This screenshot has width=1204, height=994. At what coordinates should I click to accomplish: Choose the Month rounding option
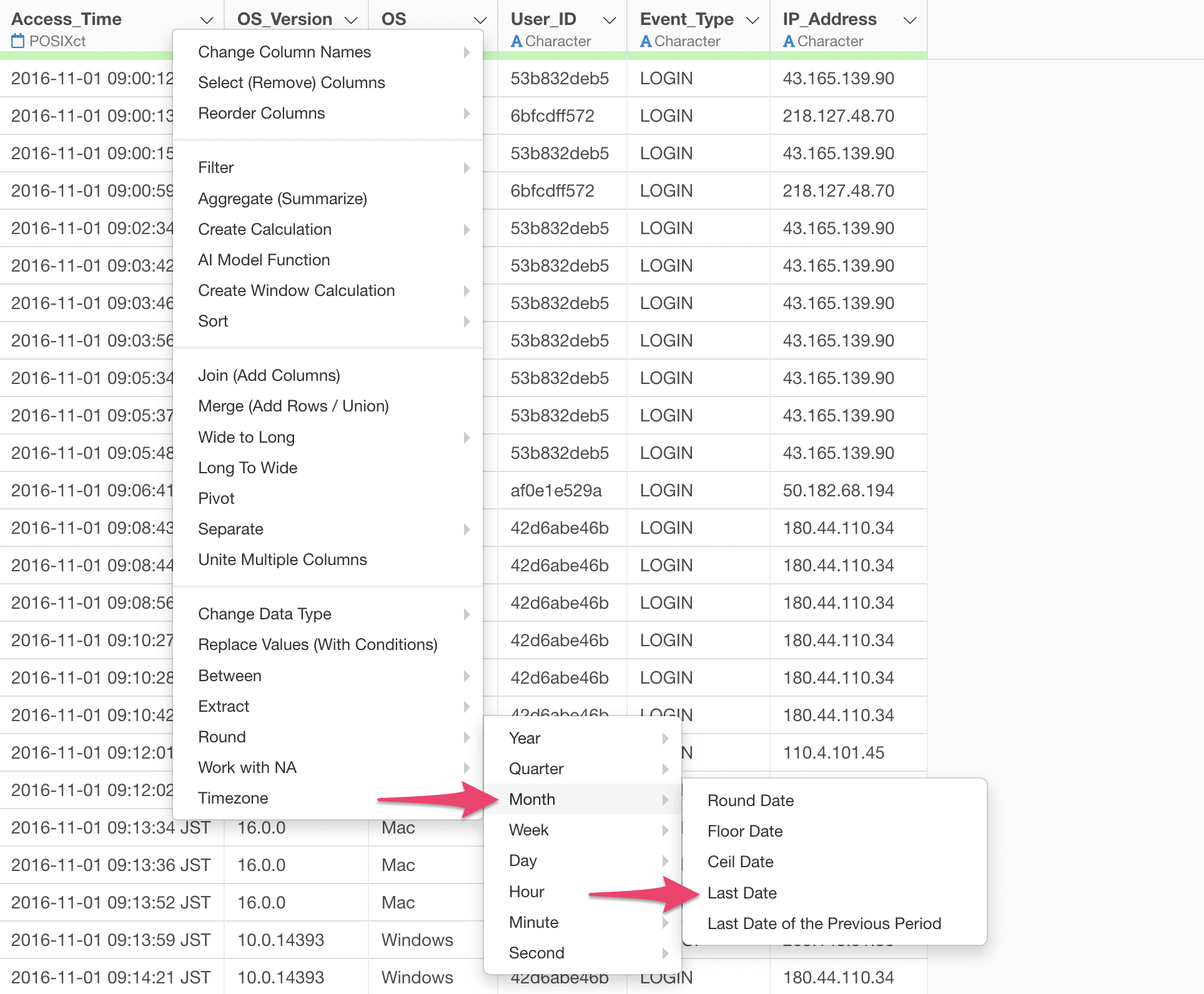(532, 799)
